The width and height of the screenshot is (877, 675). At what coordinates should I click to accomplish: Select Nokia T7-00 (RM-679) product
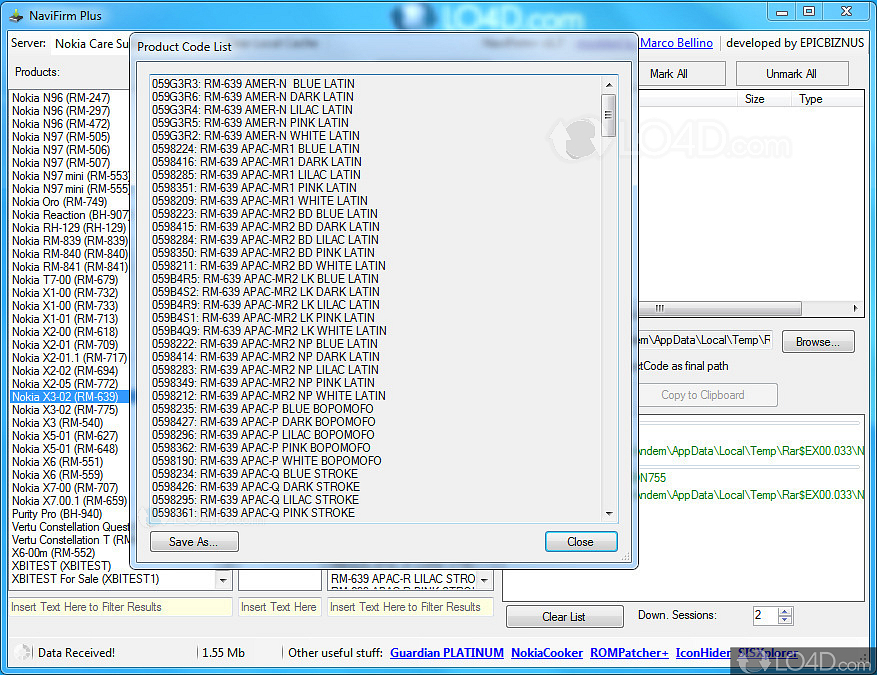point(65,280)
